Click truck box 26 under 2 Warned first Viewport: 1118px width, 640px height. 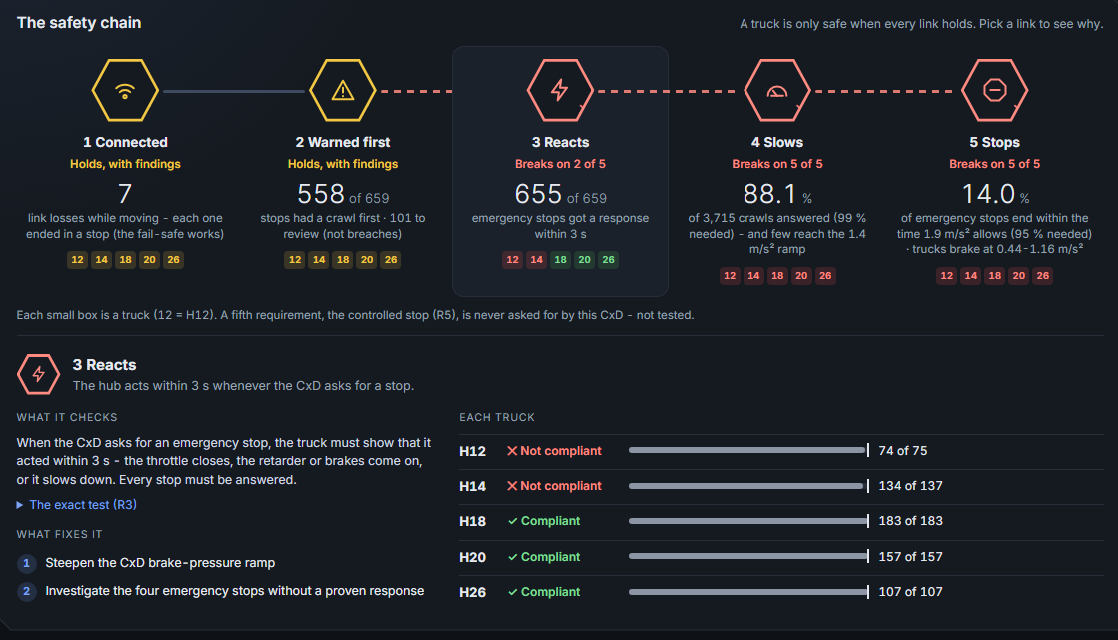(391, 259)
